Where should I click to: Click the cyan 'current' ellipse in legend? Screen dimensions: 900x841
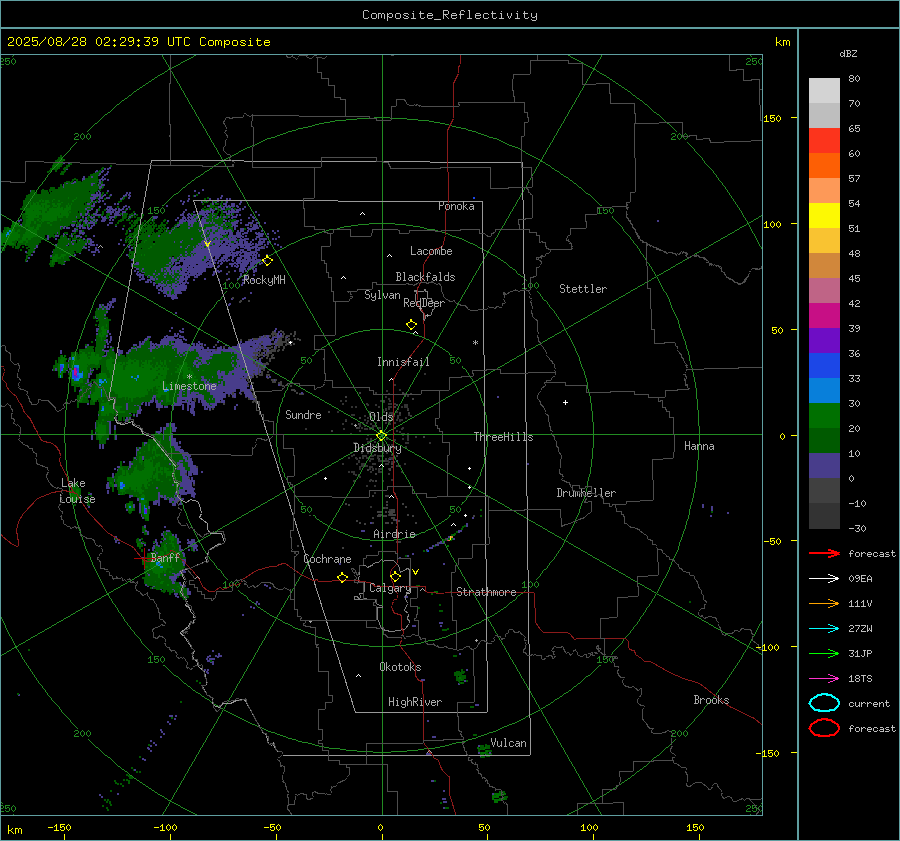point(824,703)
